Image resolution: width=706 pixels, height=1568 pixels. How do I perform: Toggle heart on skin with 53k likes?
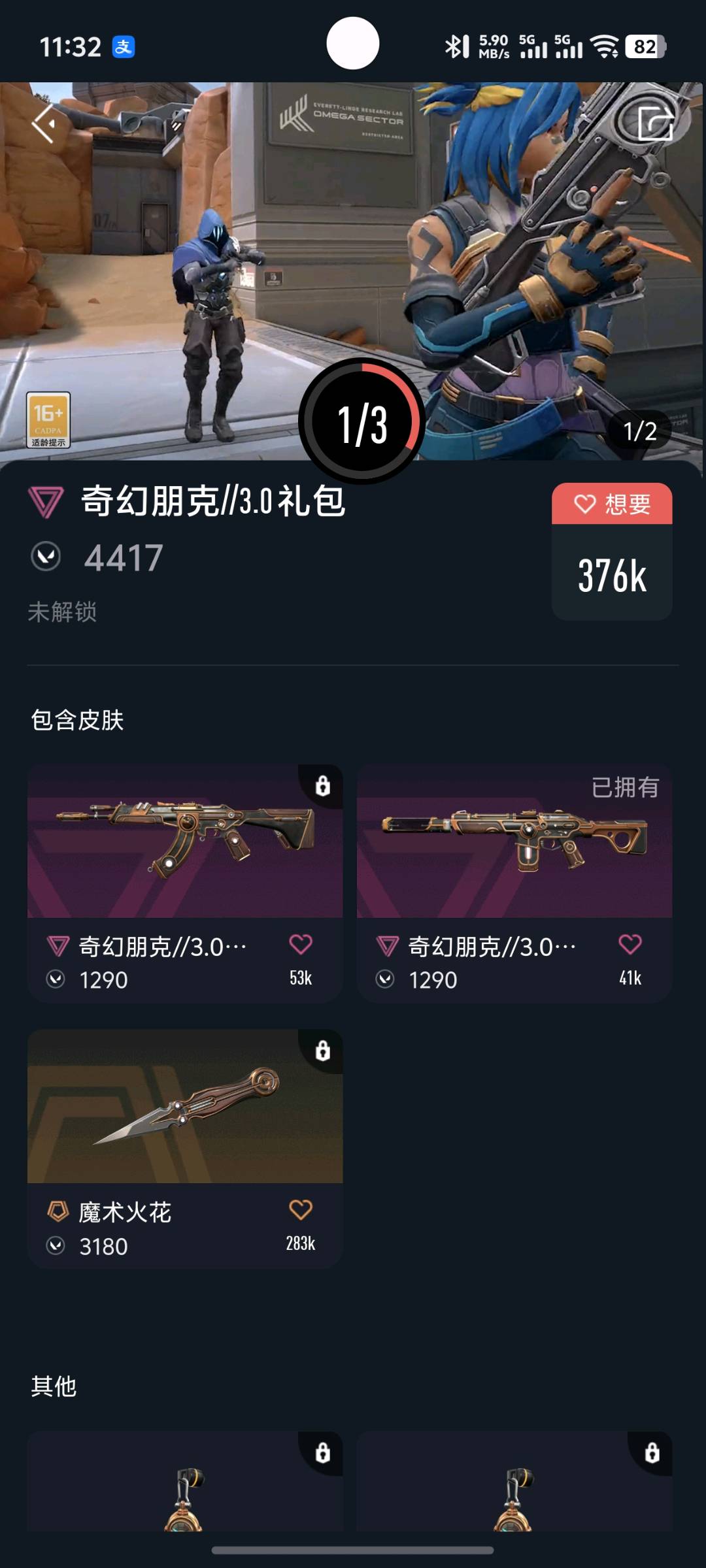point(301,944)
